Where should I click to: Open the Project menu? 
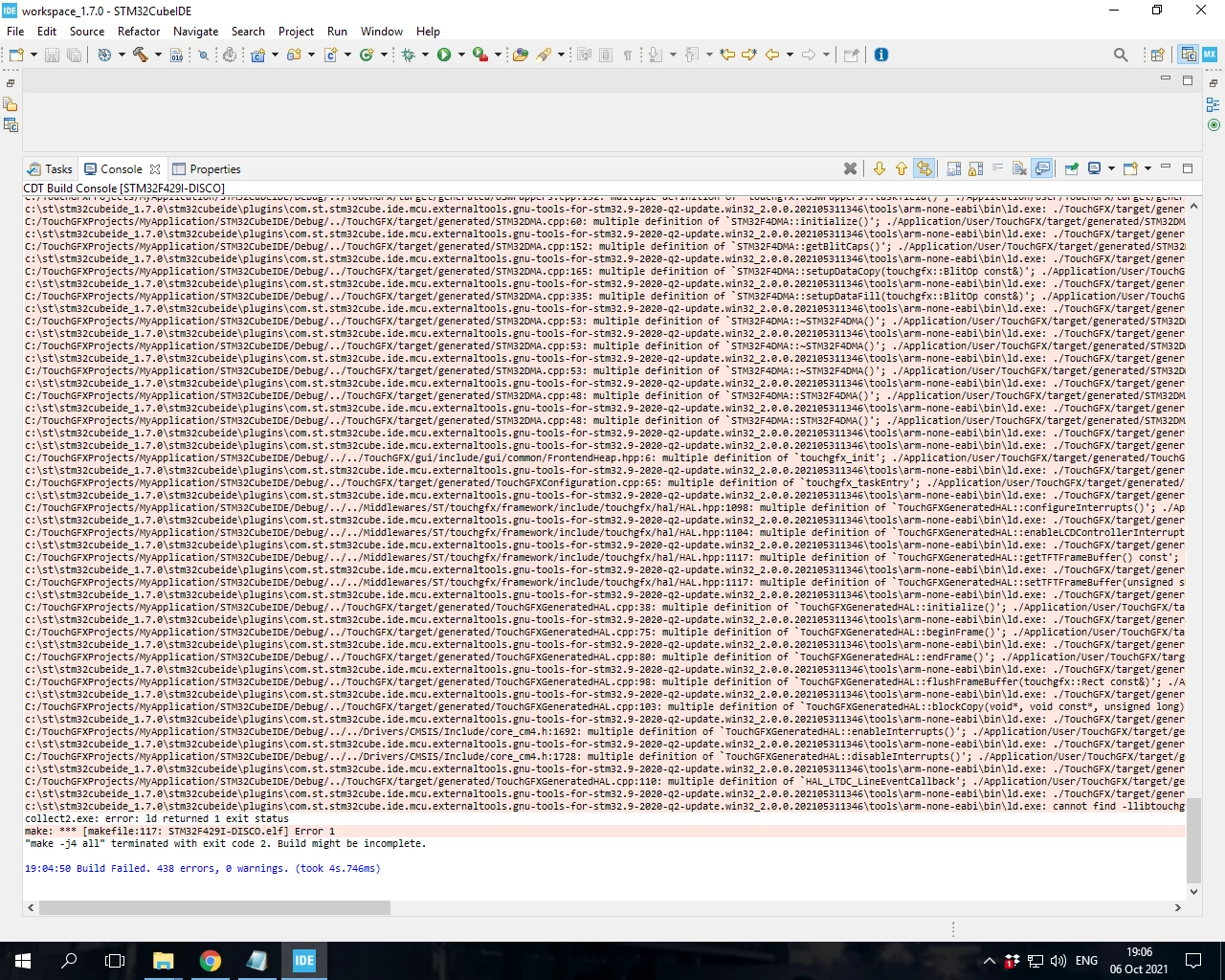click(296, 31)
